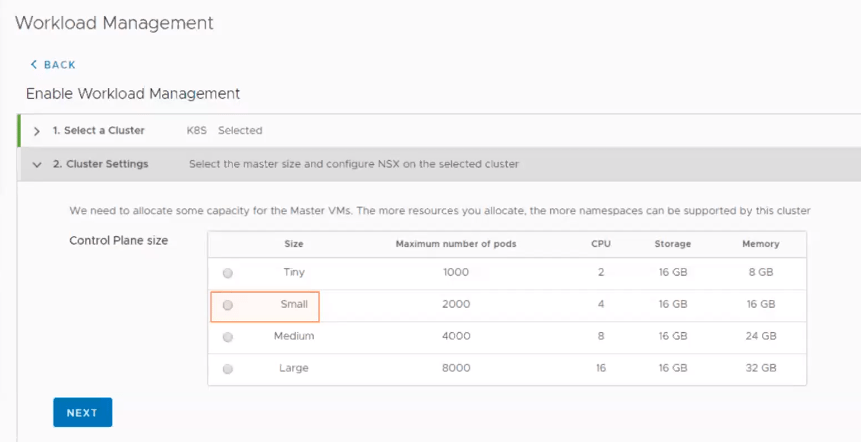Click the CPU column header
Screen dimensions: 861x442
pyautogui.click(x=600, y=244)
